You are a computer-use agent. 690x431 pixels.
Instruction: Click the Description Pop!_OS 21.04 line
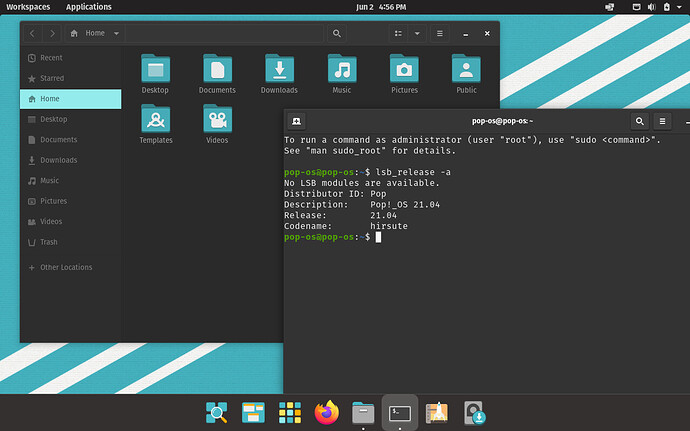pos(362,205)
